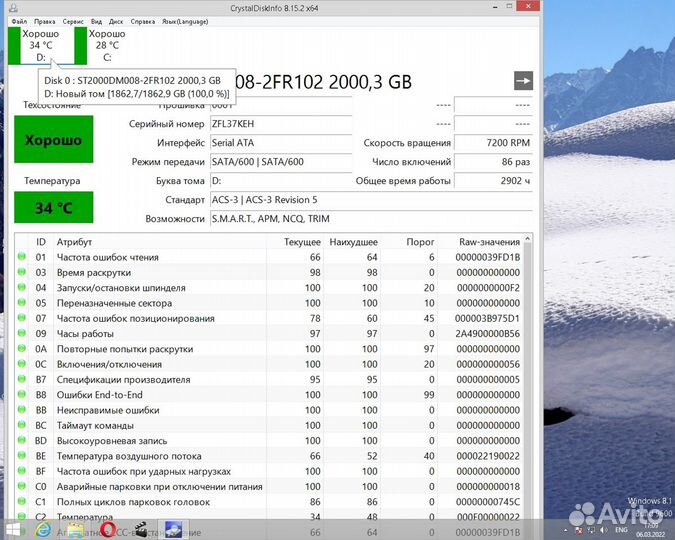Click status dot for 0A Повторные попытки раскрутки
Screen dimensions: 675x540
pos(22,348)
